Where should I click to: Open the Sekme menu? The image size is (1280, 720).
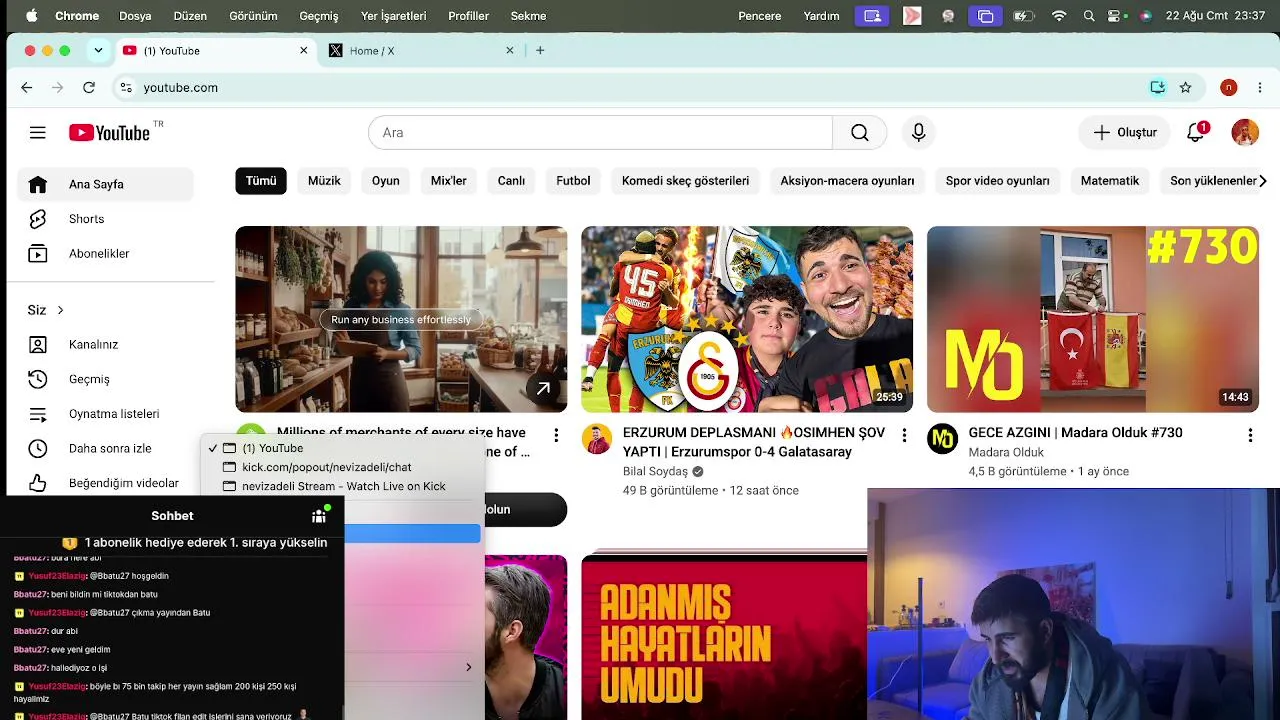coord(528,16)
